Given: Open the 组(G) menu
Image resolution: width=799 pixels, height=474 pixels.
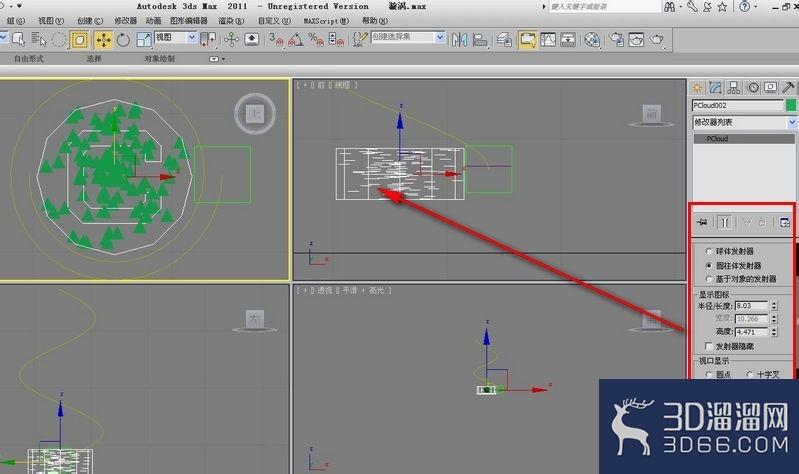Looking at the screenshot, I should pyautogui.click(x=16, y=21).
